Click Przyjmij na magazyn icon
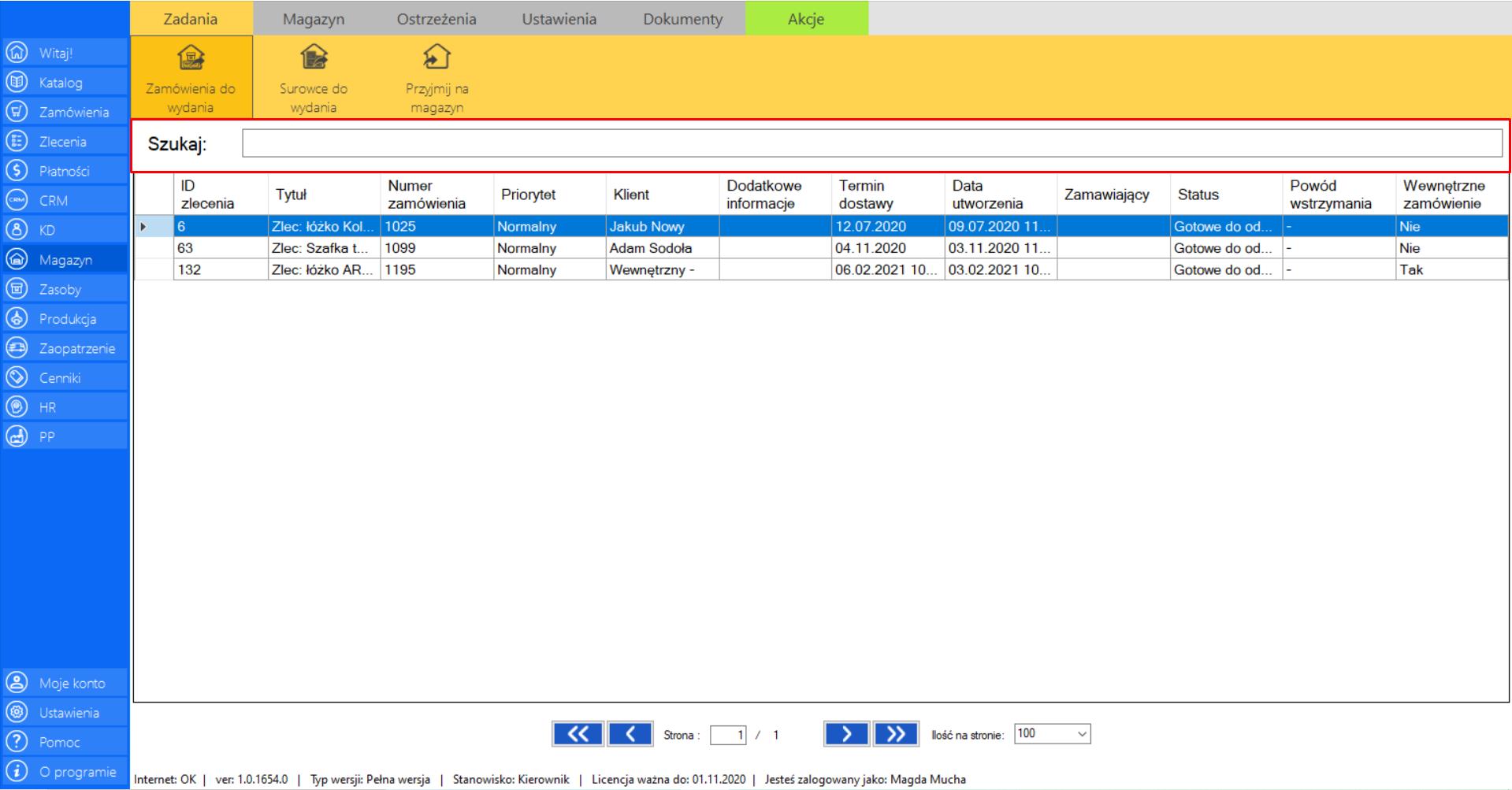This screenshot has height=790, width=1512. (x=437, y=59)
